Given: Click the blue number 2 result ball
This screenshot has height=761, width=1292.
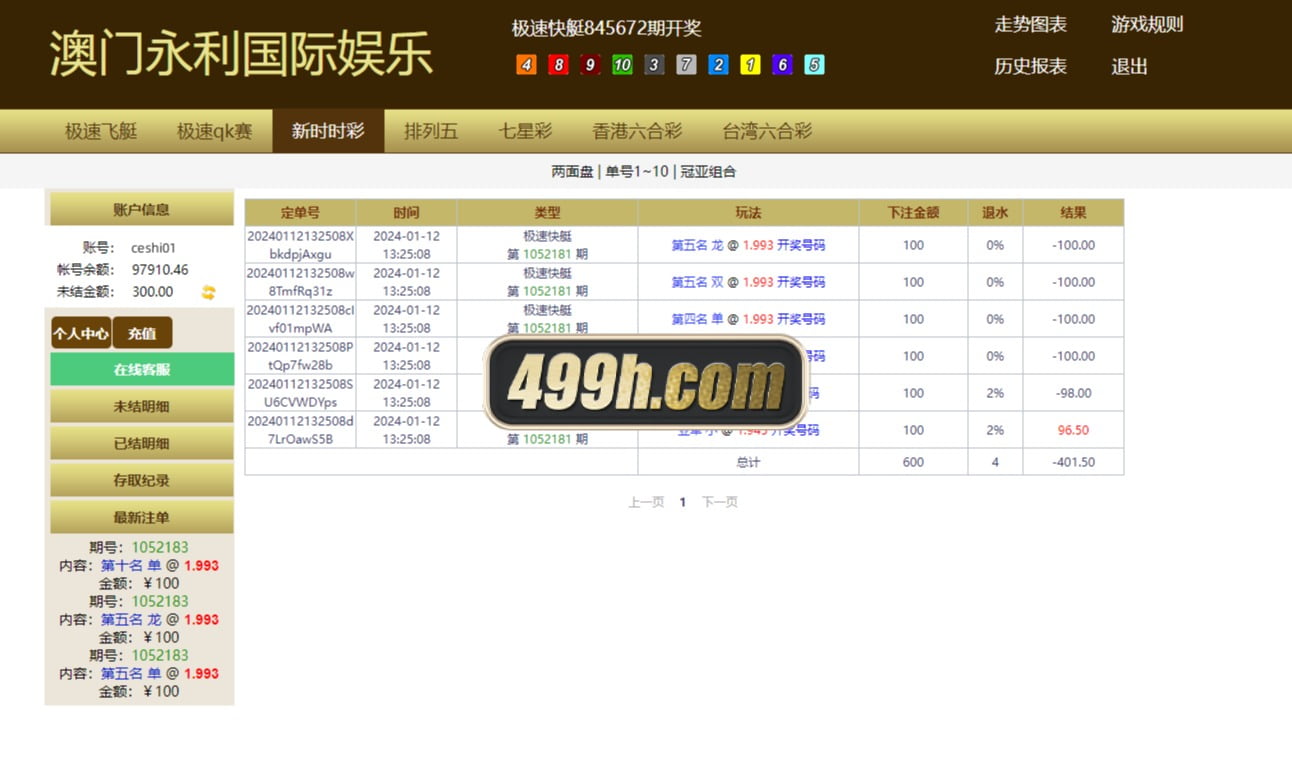Looking at the screenshot, I should coord(718,65).
